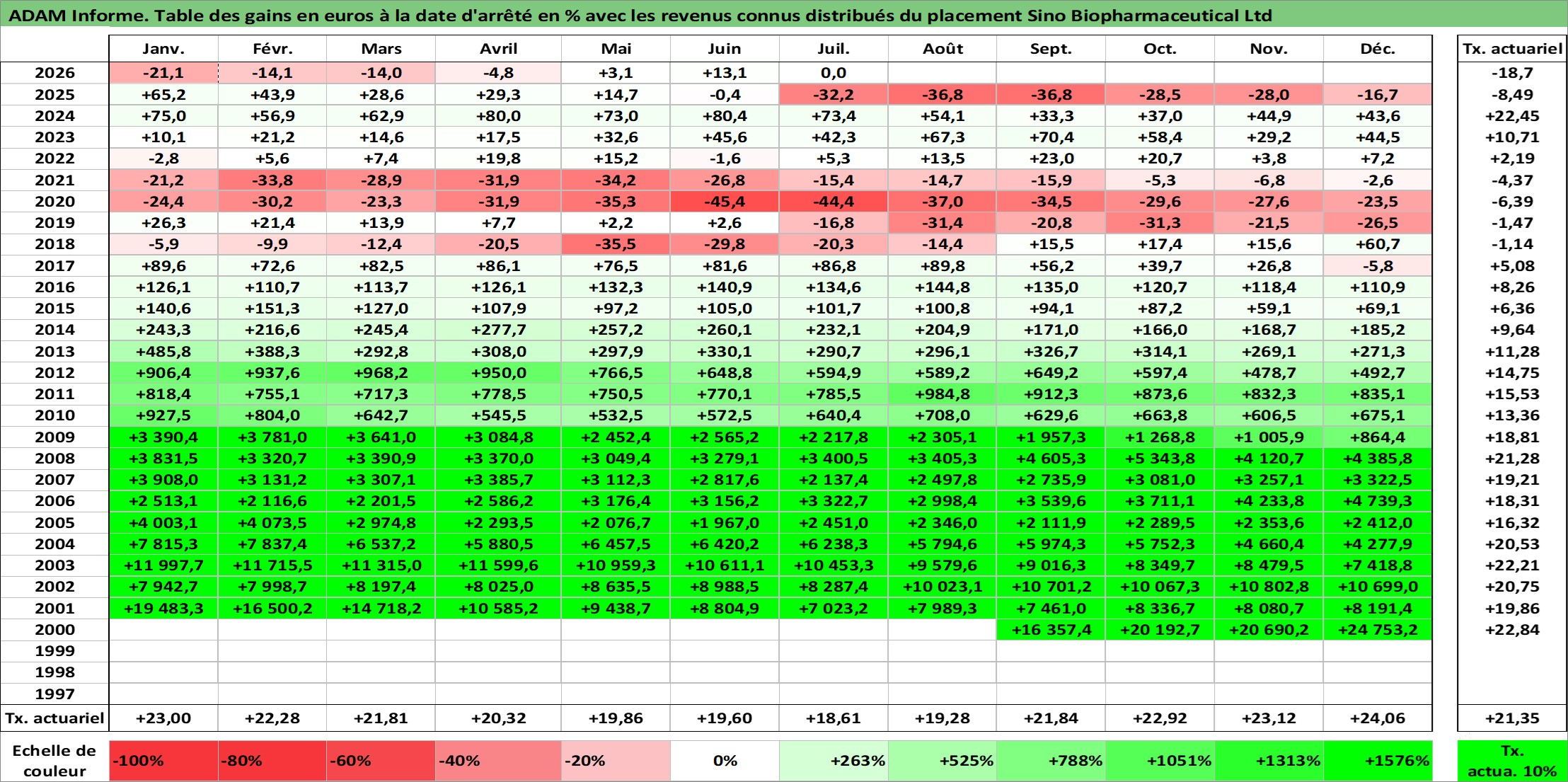Select the '+70,4' cell in the 2023 row
The height and width of the screenshot is (782, 1568).
tap(1051, 137)
